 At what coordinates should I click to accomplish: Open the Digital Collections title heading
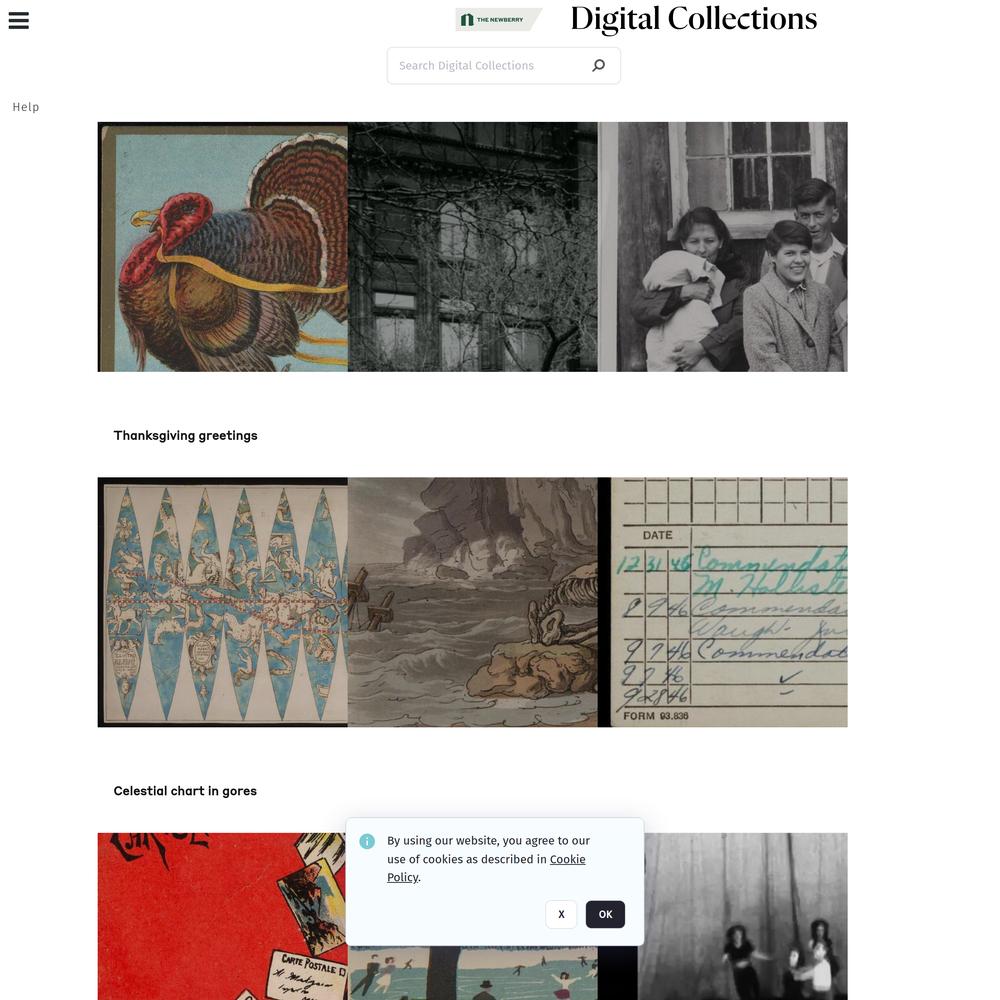[x=693, y=18]
